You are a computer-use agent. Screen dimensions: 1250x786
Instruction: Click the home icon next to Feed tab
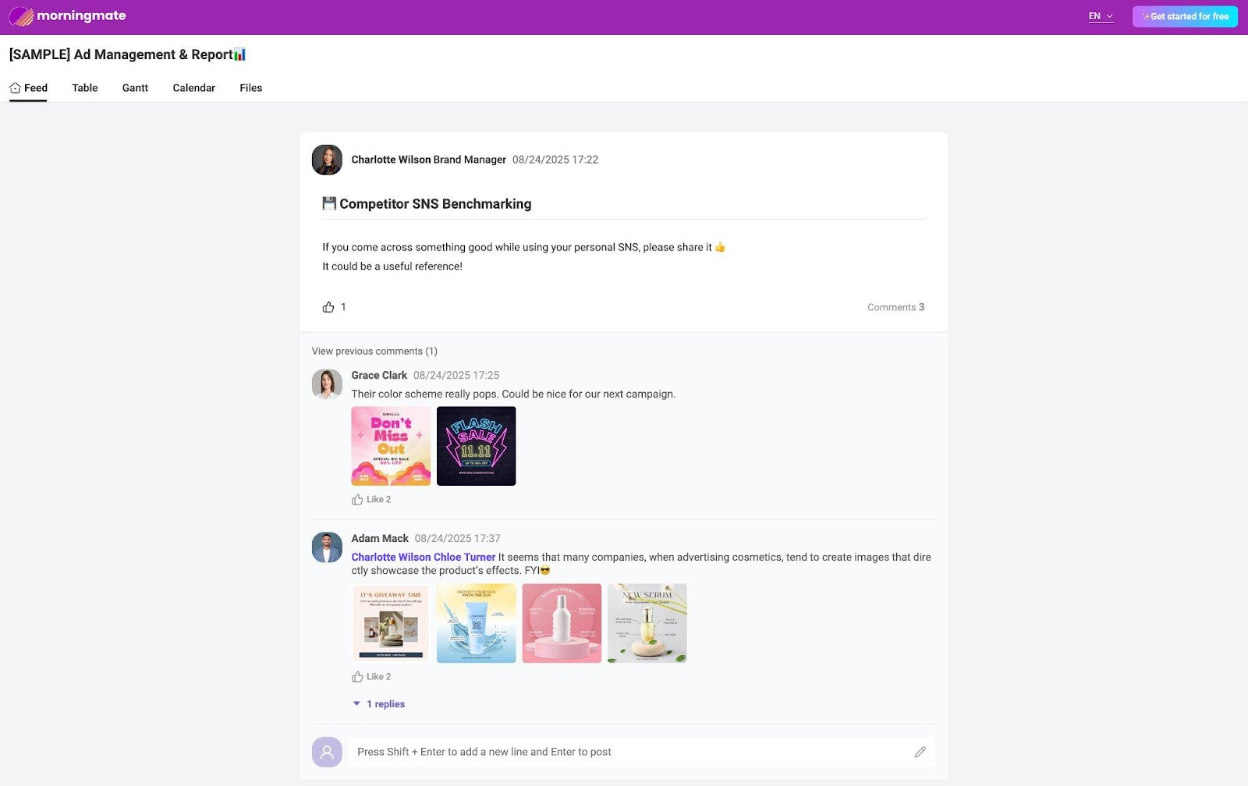tap(13, 87)
